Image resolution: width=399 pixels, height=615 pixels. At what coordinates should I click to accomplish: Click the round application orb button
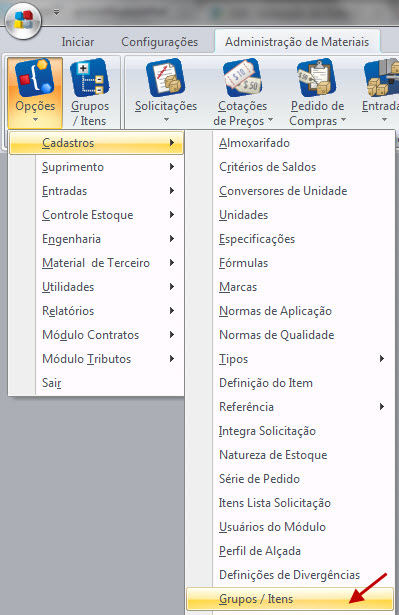pyautogui.click(x=23, y=21)
